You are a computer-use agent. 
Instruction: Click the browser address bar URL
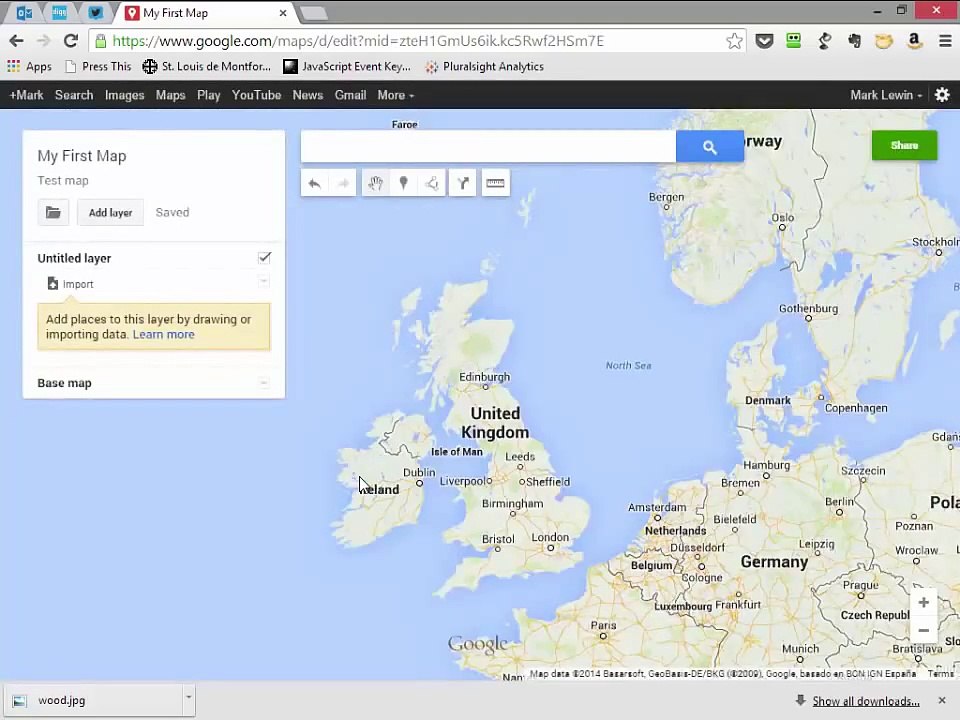click(358, 41)
